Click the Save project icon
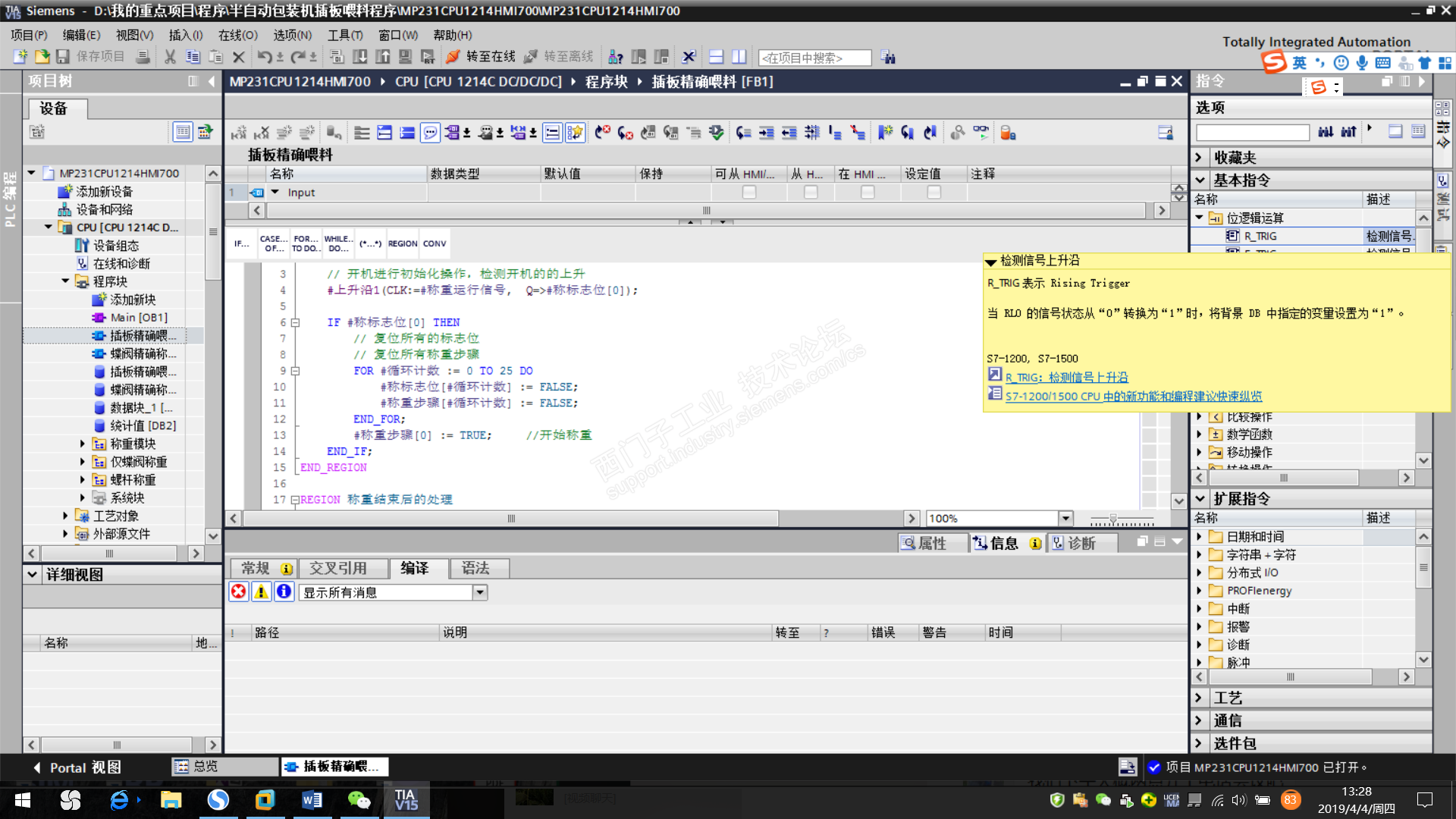The width and height of the screenshot is (1456, 819). coord(64,57)
